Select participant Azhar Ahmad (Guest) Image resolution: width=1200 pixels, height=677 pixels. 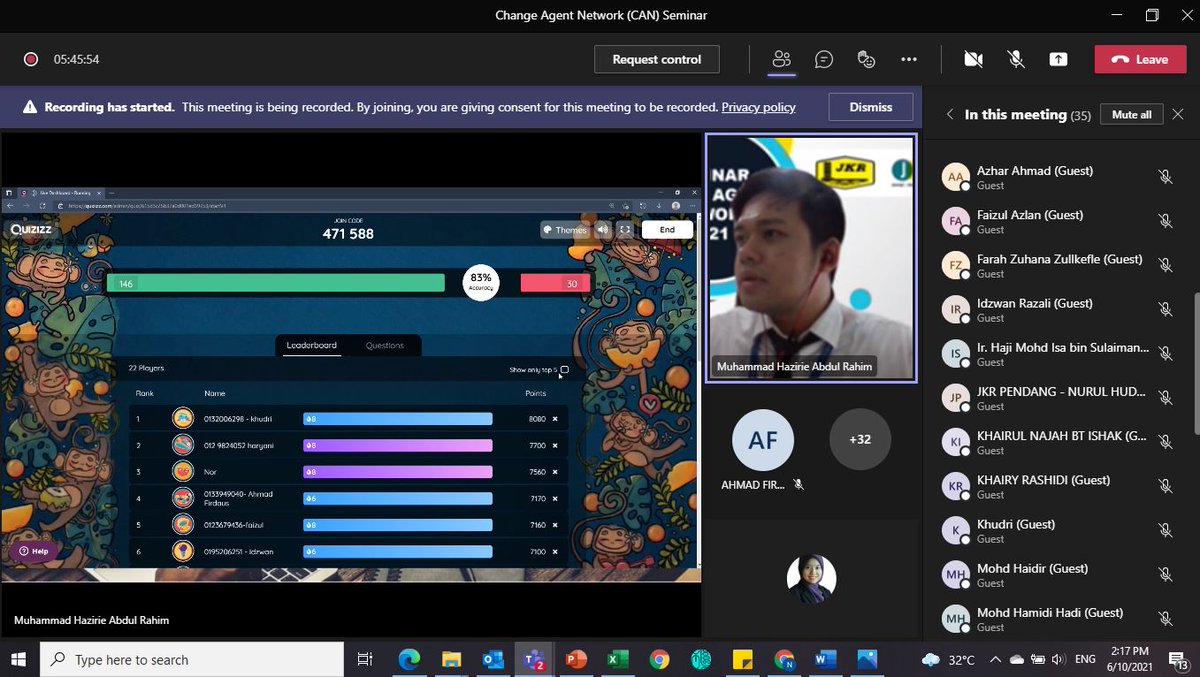coord(1060,177)
